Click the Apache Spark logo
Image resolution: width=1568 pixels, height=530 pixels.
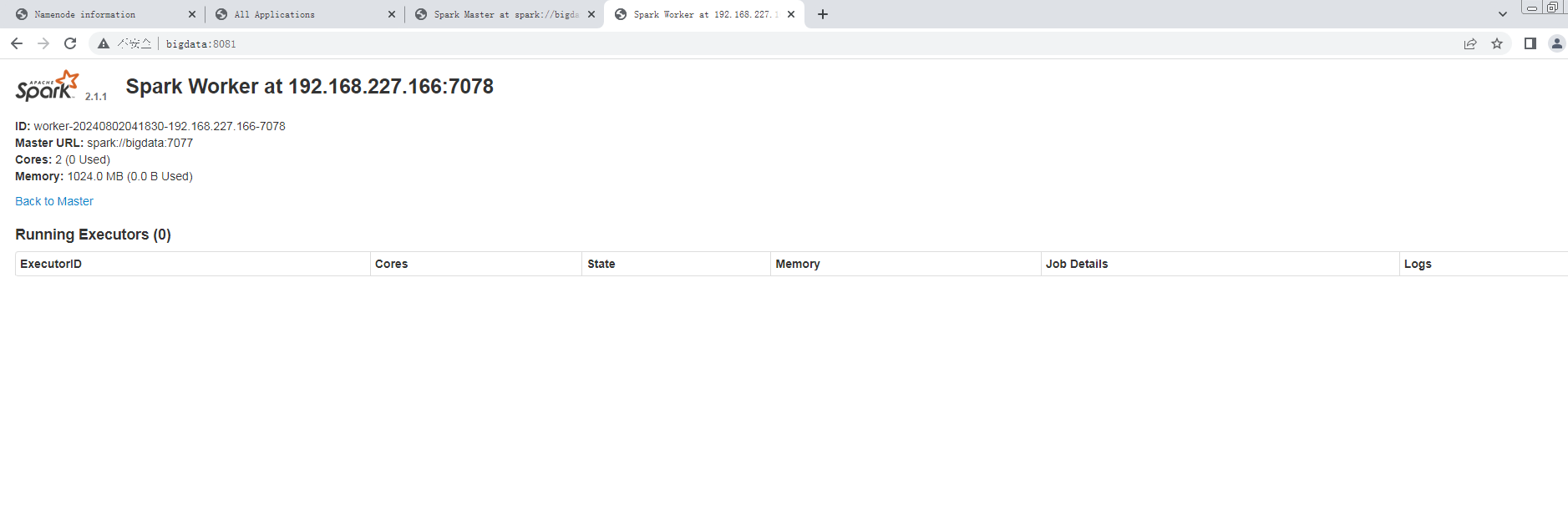pos(48,86)
